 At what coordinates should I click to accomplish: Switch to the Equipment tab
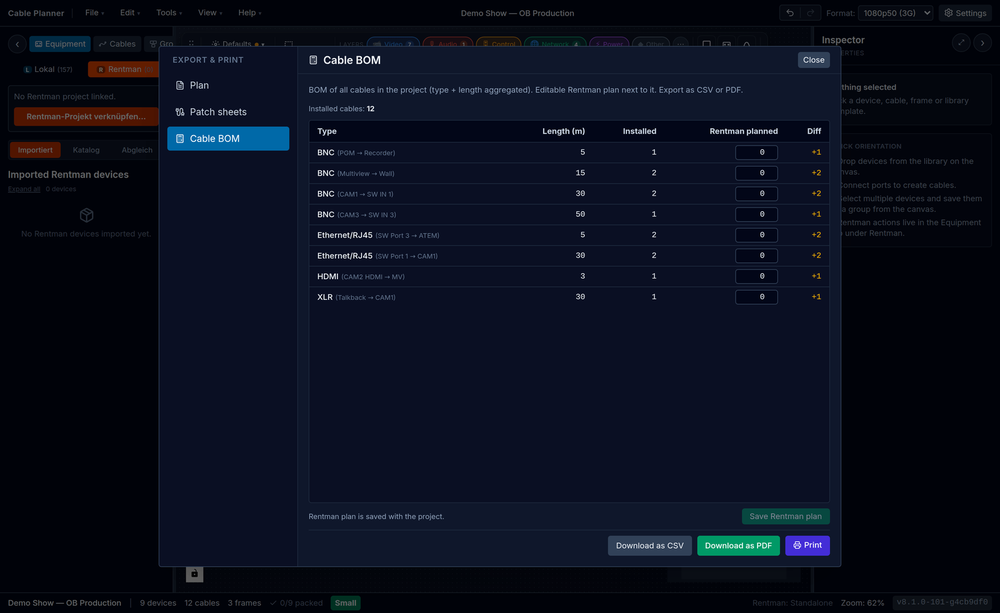click(x=60, y=44)
